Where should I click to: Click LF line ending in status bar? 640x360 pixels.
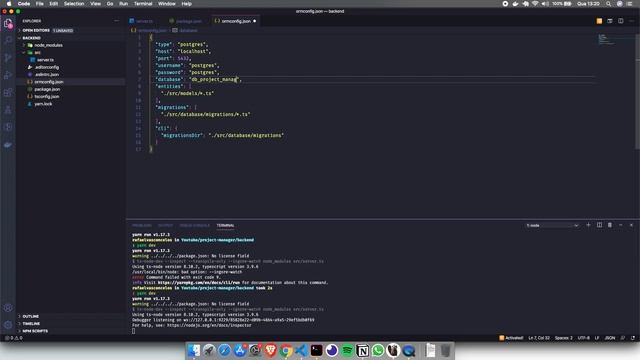[x=597, y=338]
